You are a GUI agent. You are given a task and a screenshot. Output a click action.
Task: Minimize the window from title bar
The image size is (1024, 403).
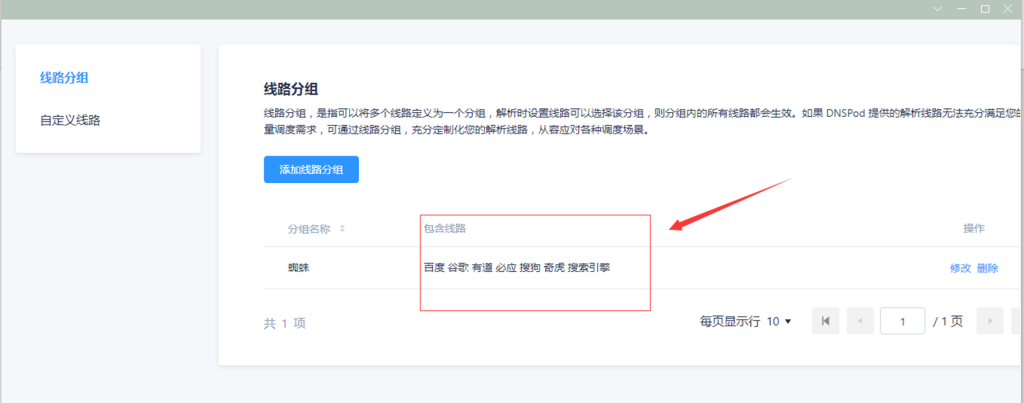pyautogui.click(x=961, y=8)
